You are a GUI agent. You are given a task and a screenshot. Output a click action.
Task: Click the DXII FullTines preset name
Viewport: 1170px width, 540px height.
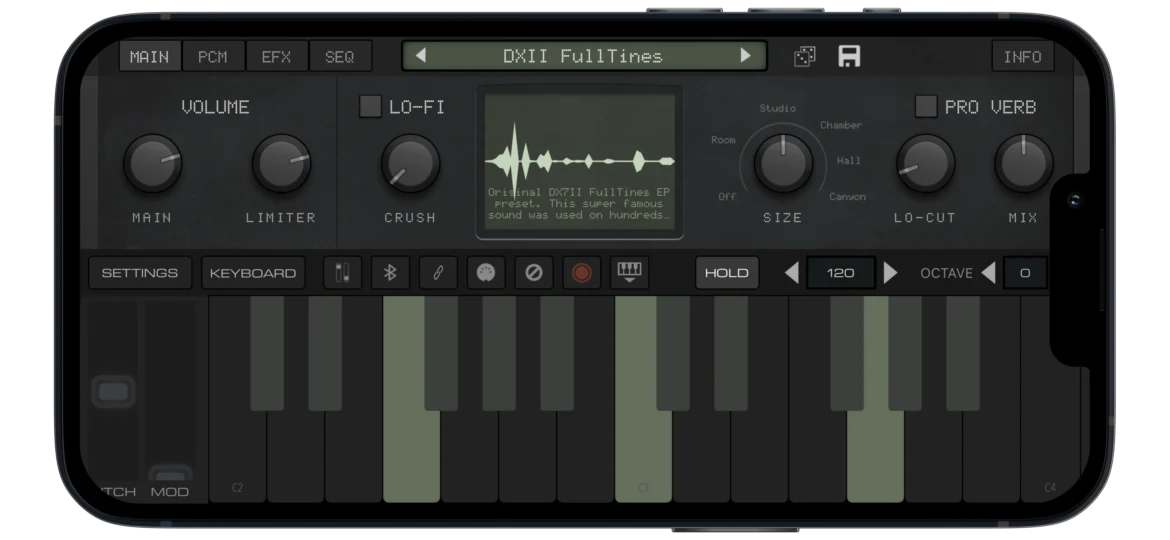[x=583, y=56]
